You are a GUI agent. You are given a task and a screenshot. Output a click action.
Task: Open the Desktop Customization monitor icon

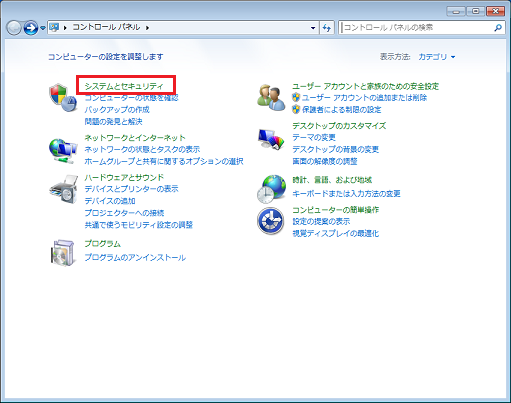(271, 139)
